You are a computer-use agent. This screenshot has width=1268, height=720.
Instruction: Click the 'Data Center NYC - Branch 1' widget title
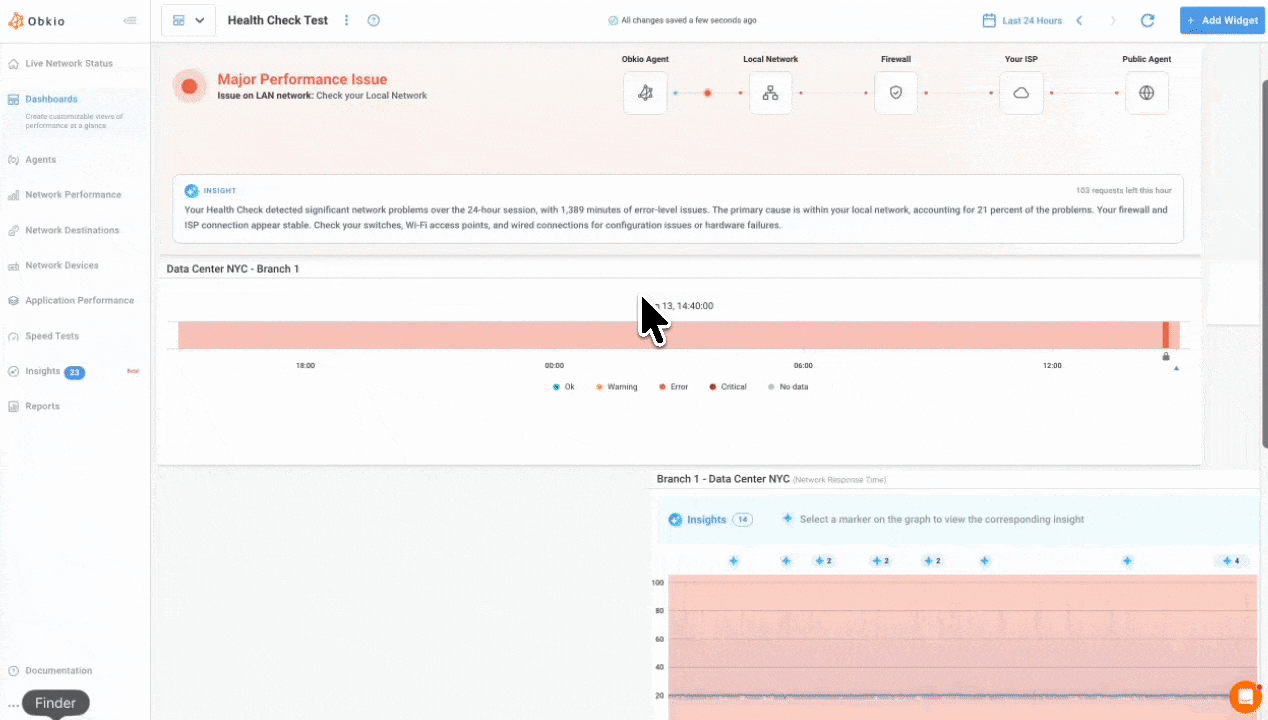tap(233, 269)
